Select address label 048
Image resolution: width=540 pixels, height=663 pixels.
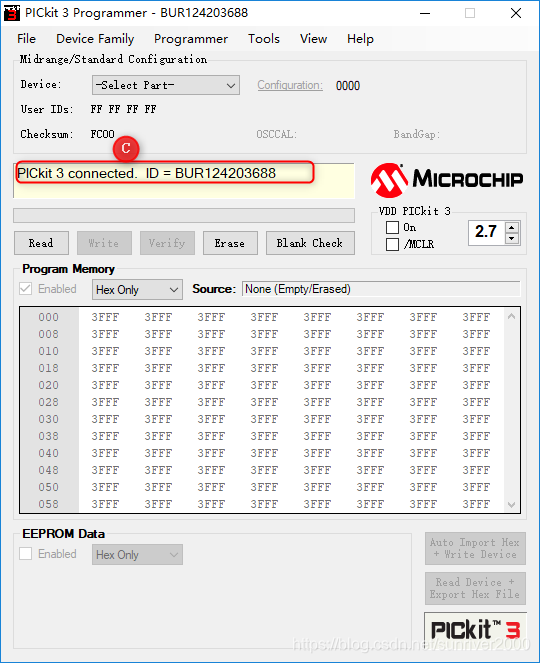49,470
